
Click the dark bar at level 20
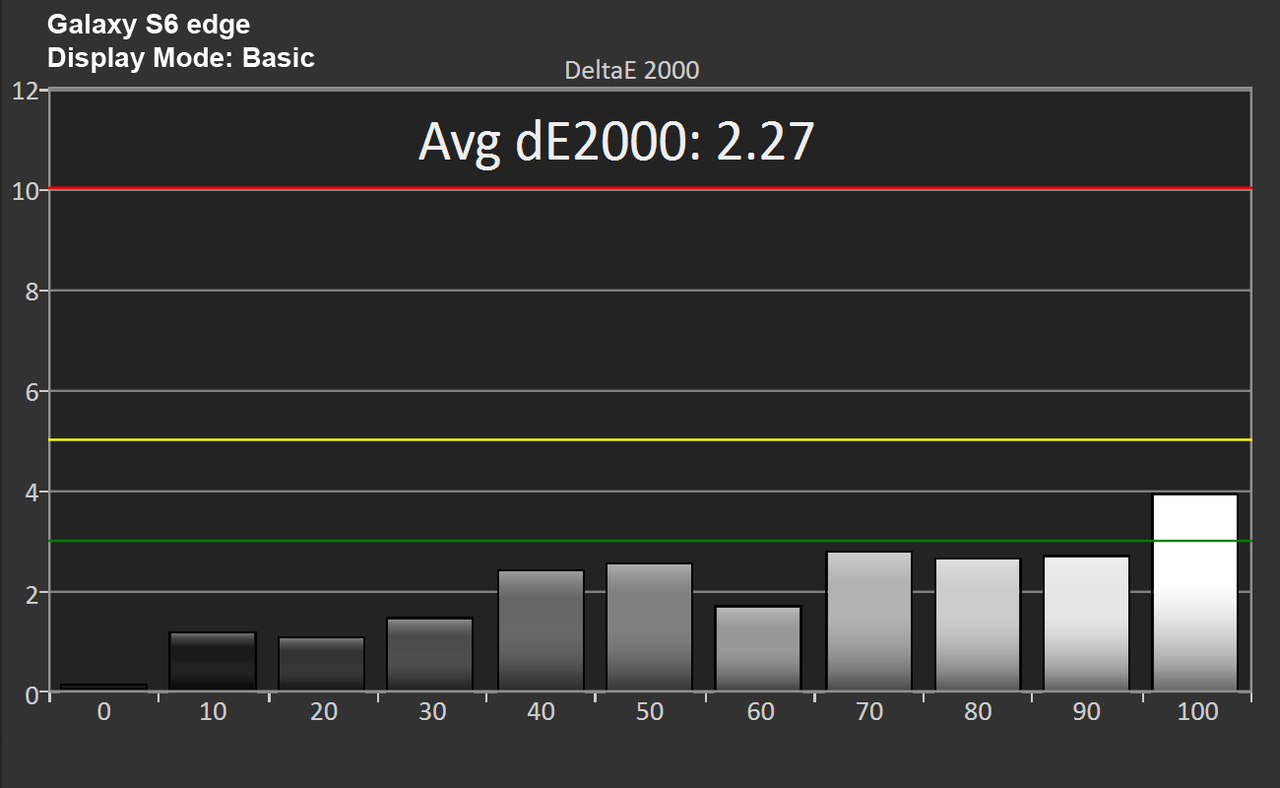click(x=321, y=664)
